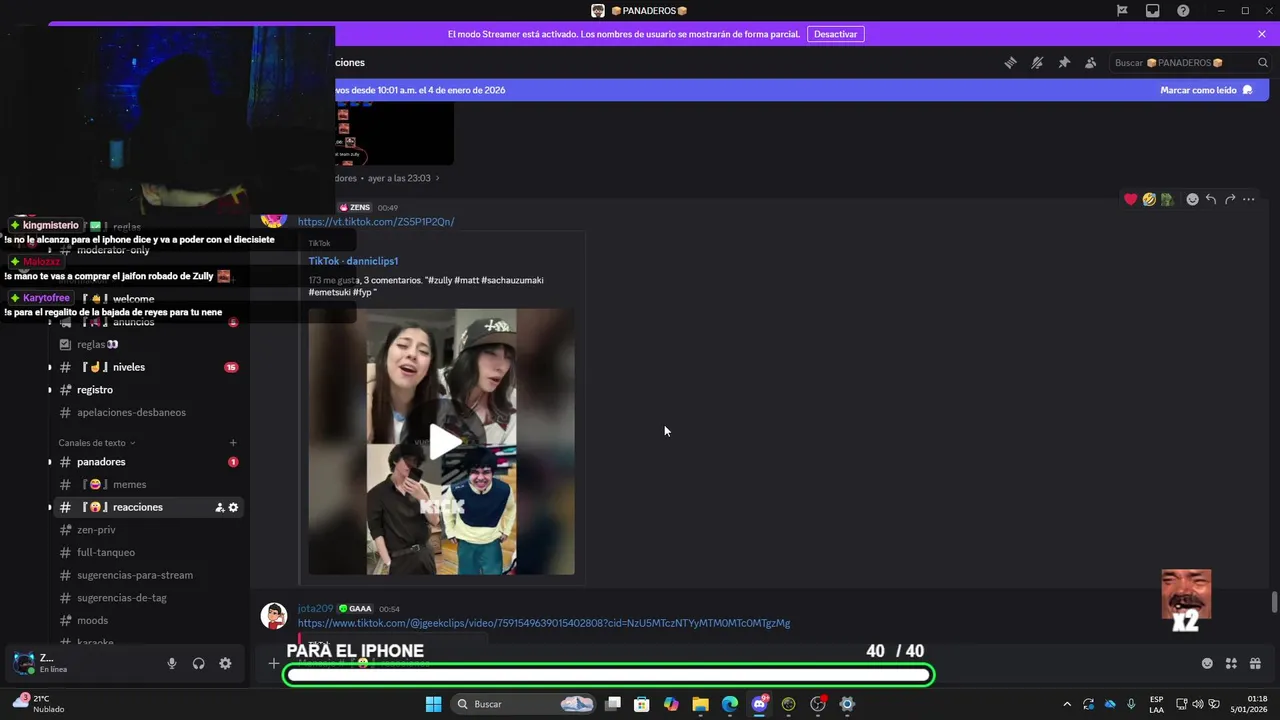Open the ESP LAA language switcher
The image size is (1280, 720).
[x=1156, y=704]
